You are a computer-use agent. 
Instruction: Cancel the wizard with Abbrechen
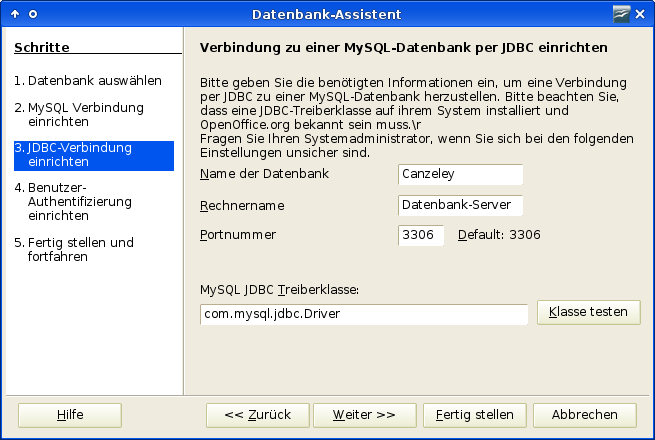[585, 415]
